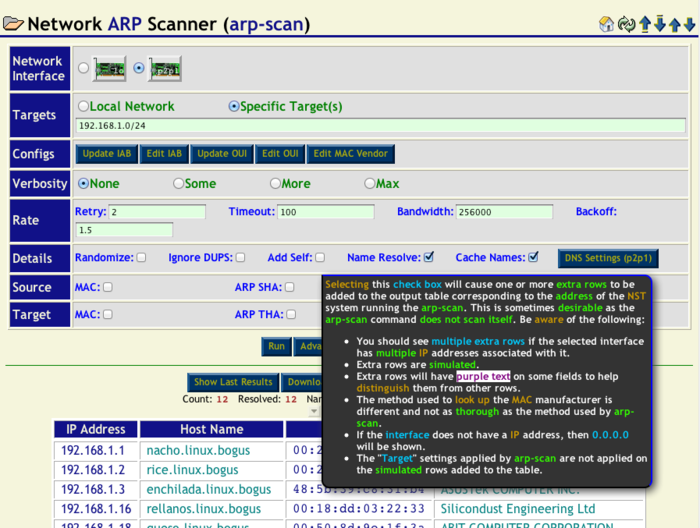The height and width of the screenshot is (528, 700).
Task: Toggle the Name Resolve checkbox
Action: pyautogui.click(x=428, y=257)
